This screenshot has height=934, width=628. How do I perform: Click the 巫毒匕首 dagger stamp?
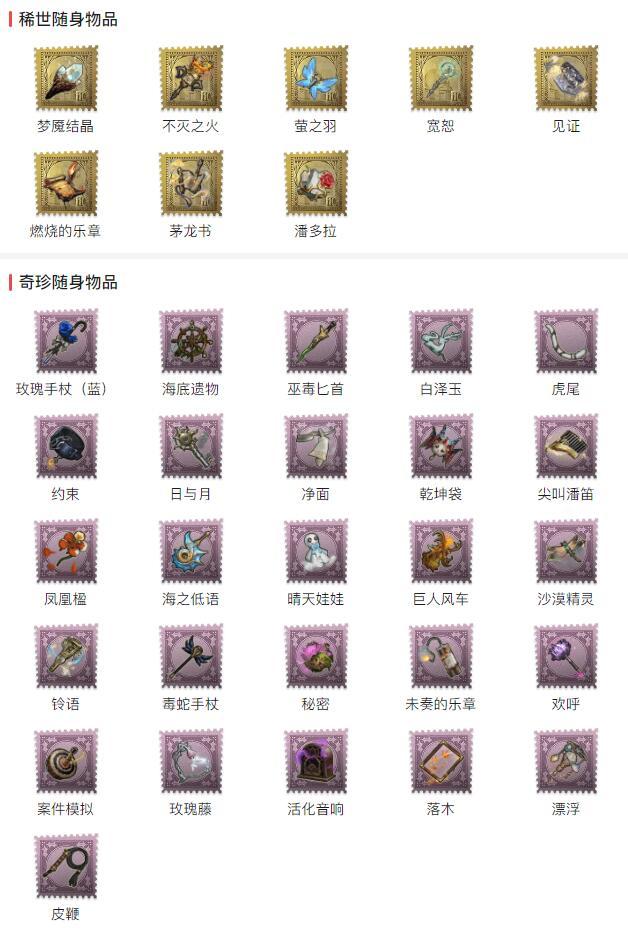[x=316, y=341]
